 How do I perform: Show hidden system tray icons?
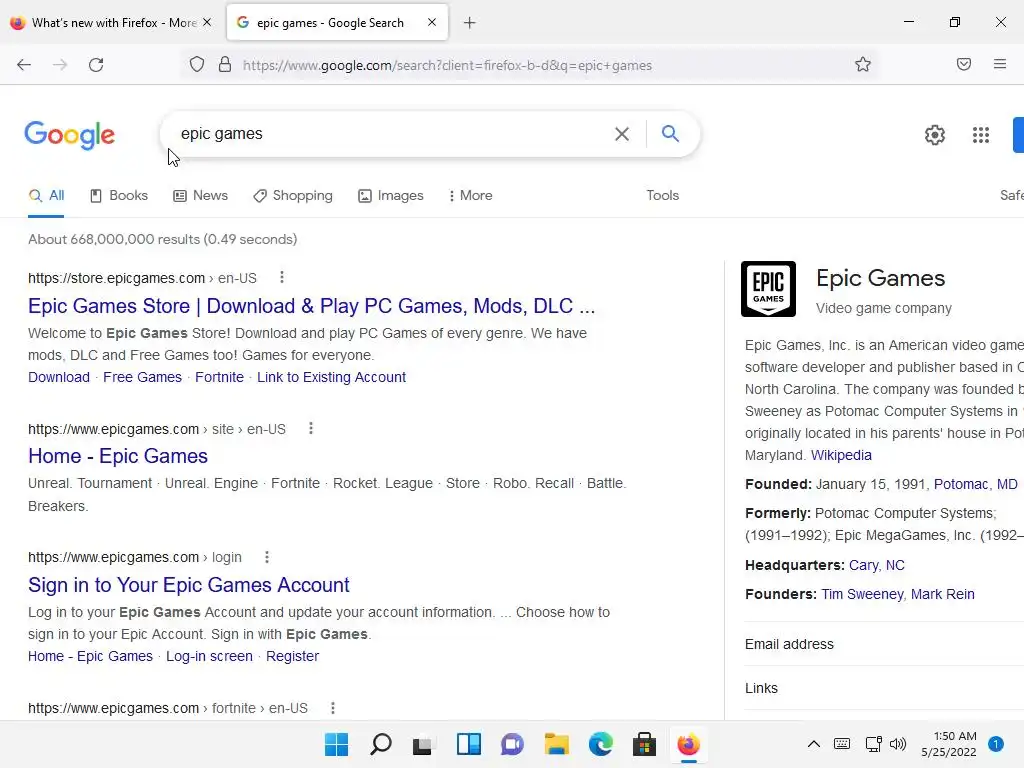814,744
